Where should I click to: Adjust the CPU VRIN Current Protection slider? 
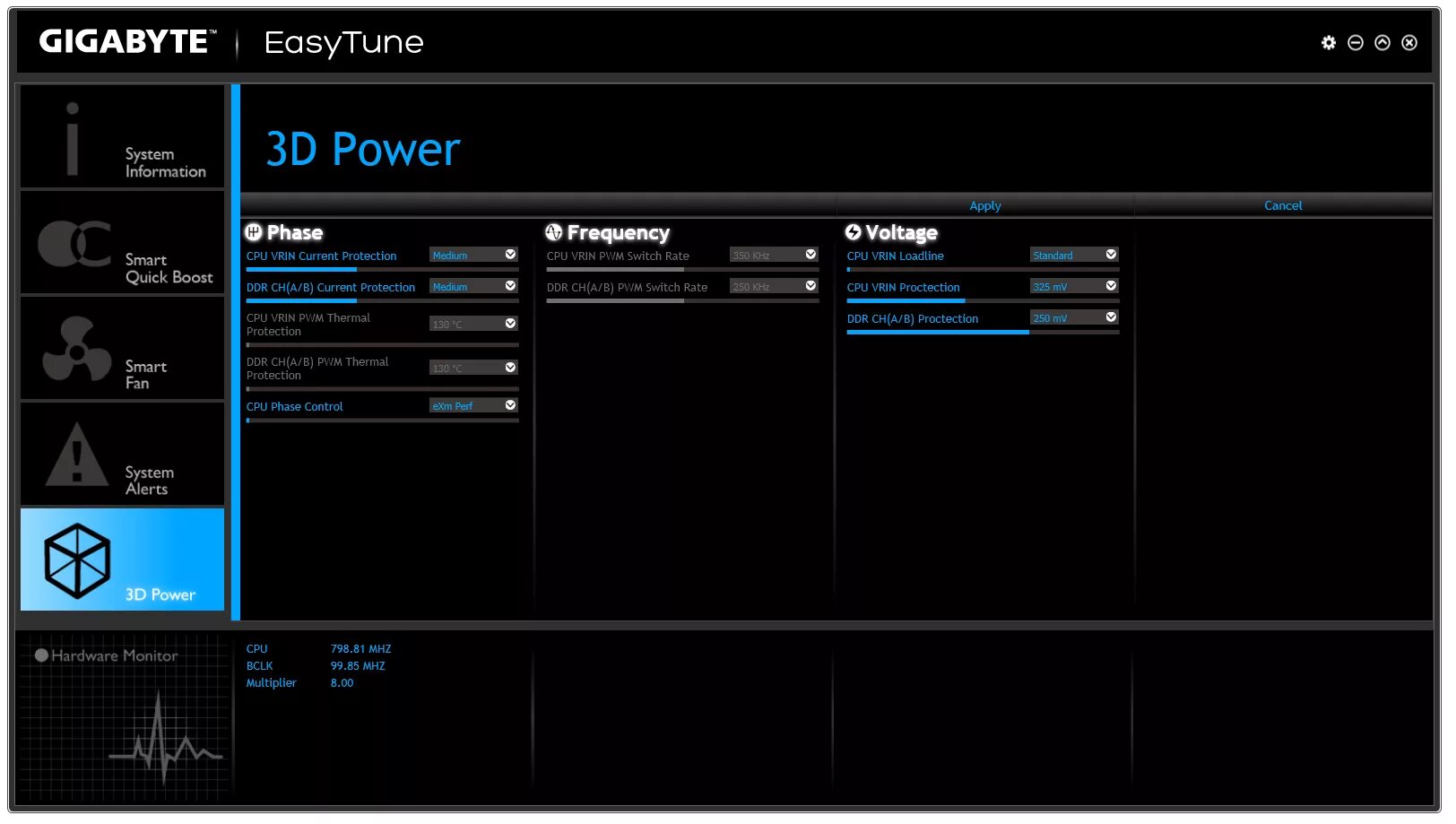(x=383, y=269)
